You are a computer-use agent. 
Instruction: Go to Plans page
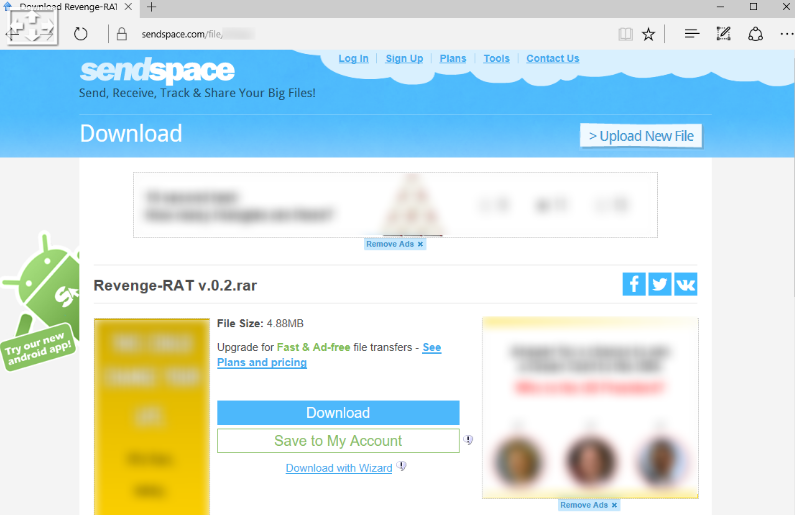(x=453, y=58)
